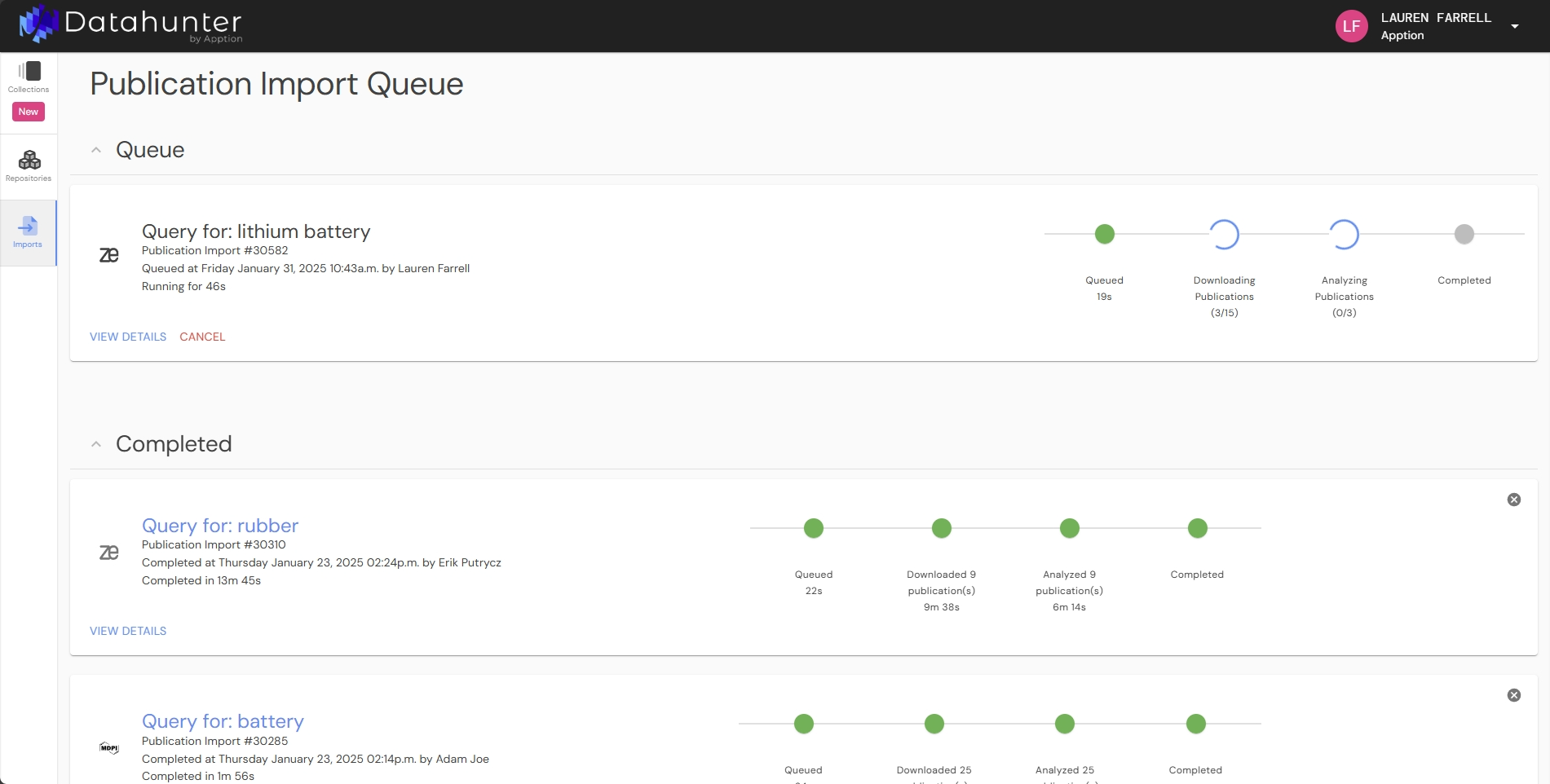Viewport: 1550px width, 784px height.
Task: Click the LF user avatar
Action: point(1351,26)
